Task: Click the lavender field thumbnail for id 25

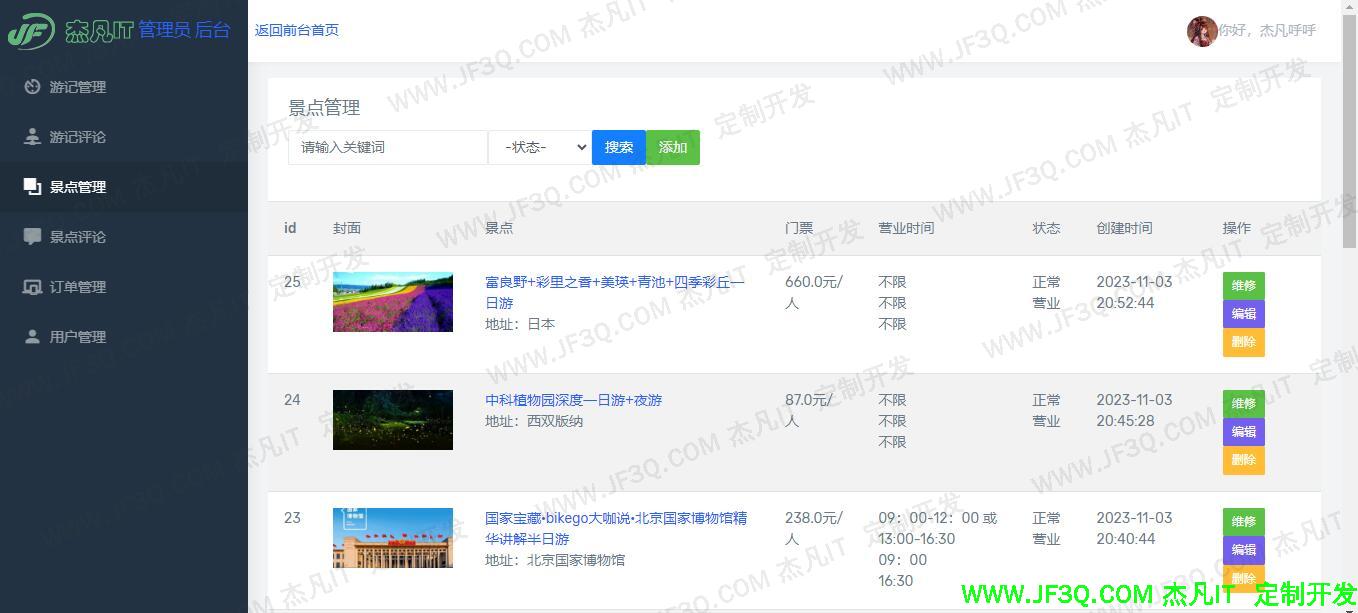Action: pyautogui.click(x=392, y=301)
